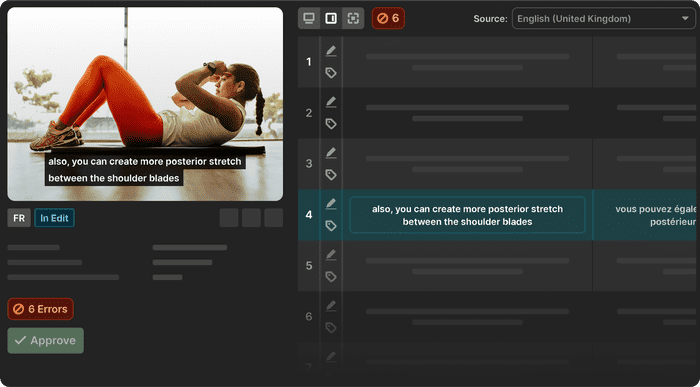The width and height of the screenshot is (700, 387).
Task: Switch to focus frame layout view
Action: [x=353, y=18]
